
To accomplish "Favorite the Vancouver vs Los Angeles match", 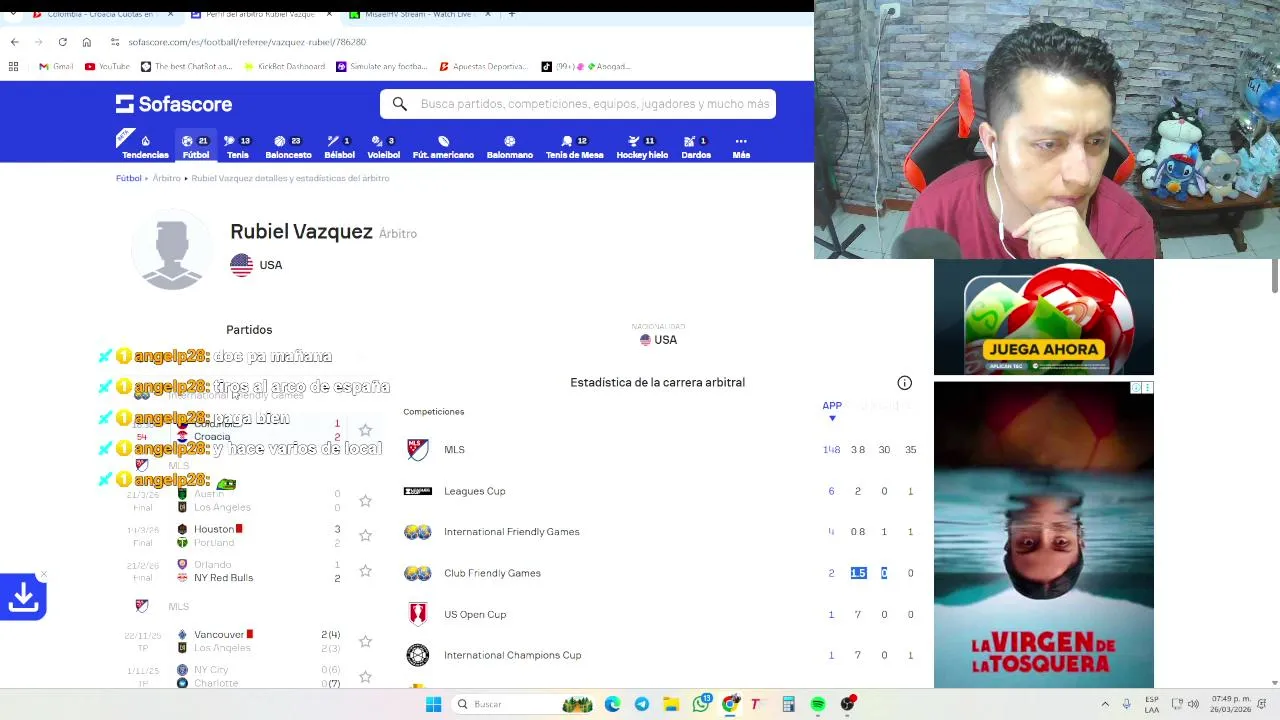I will [365, 641].
